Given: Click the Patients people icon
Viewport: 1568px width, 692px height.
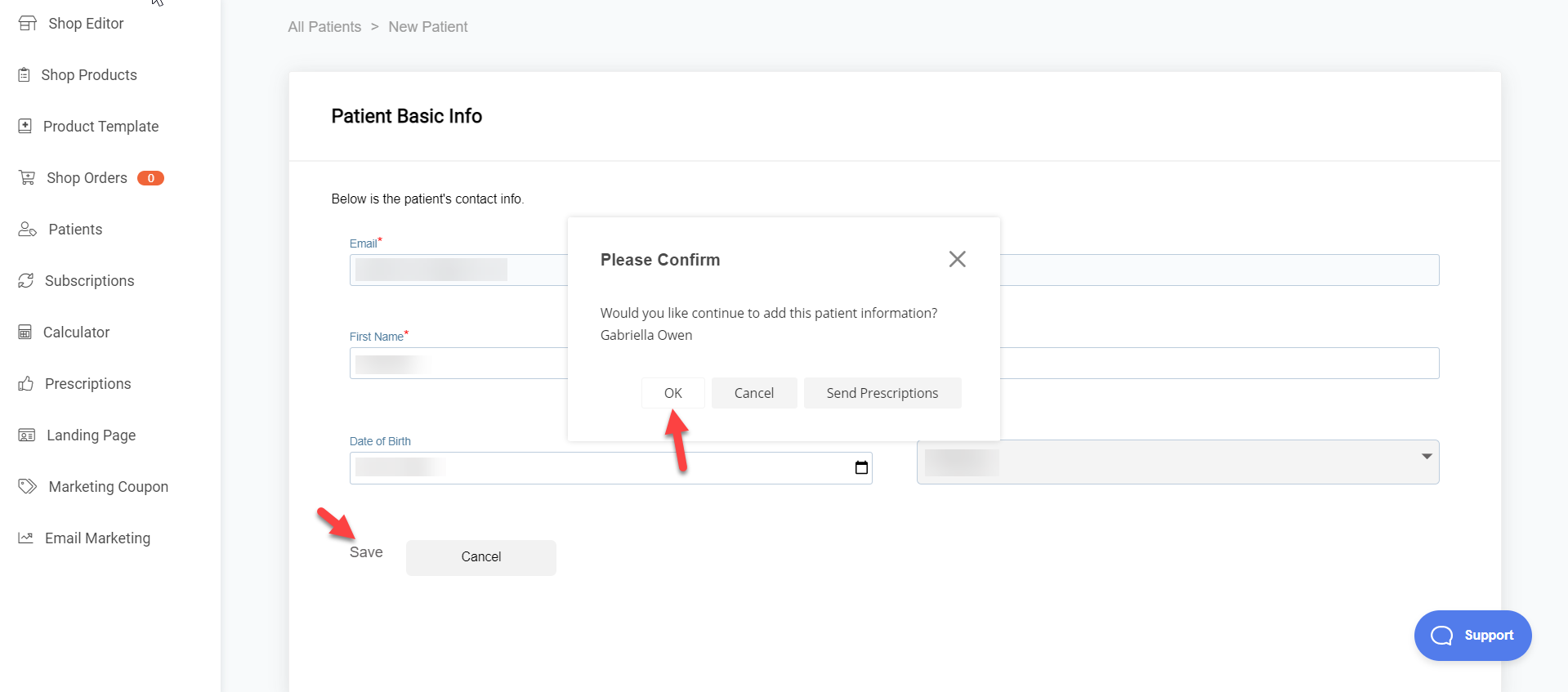Looking at the screenshot, I should click(27, 230).
